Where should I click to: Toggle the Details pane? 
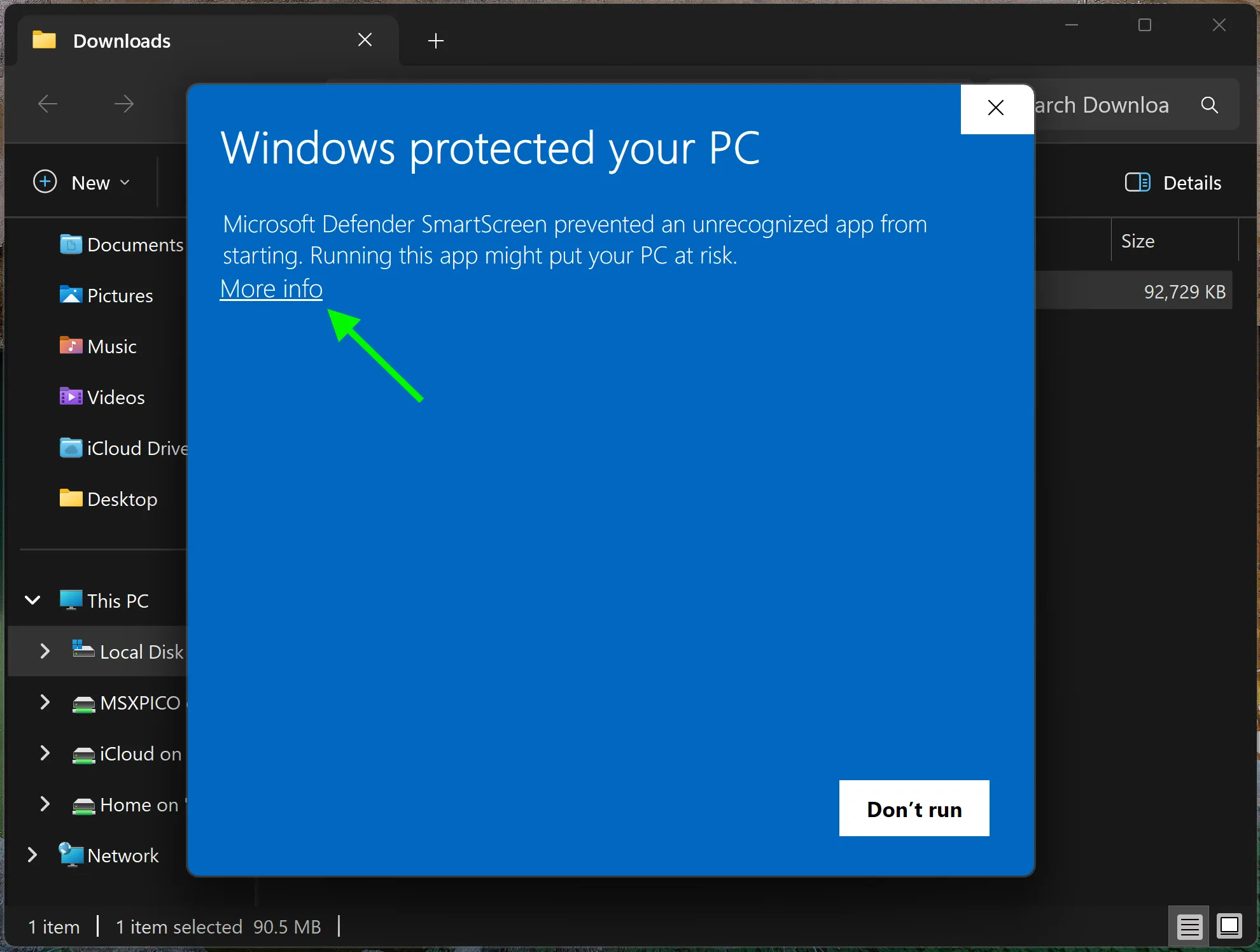[x=1173, y=183]
